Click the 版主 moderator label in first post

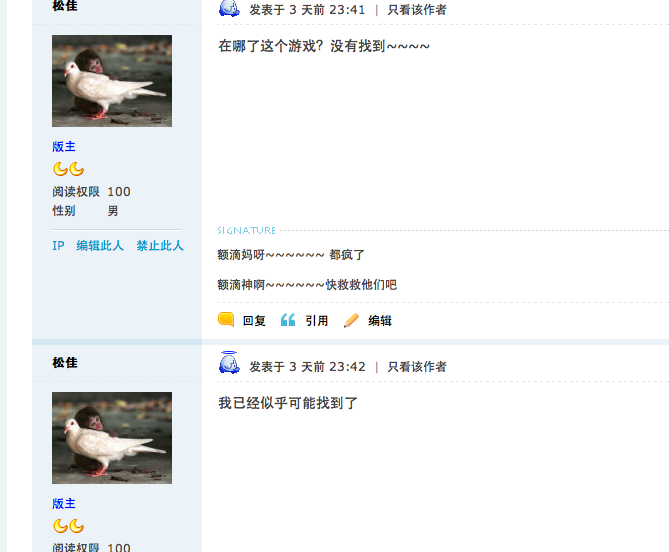click(x=64, y=147)
